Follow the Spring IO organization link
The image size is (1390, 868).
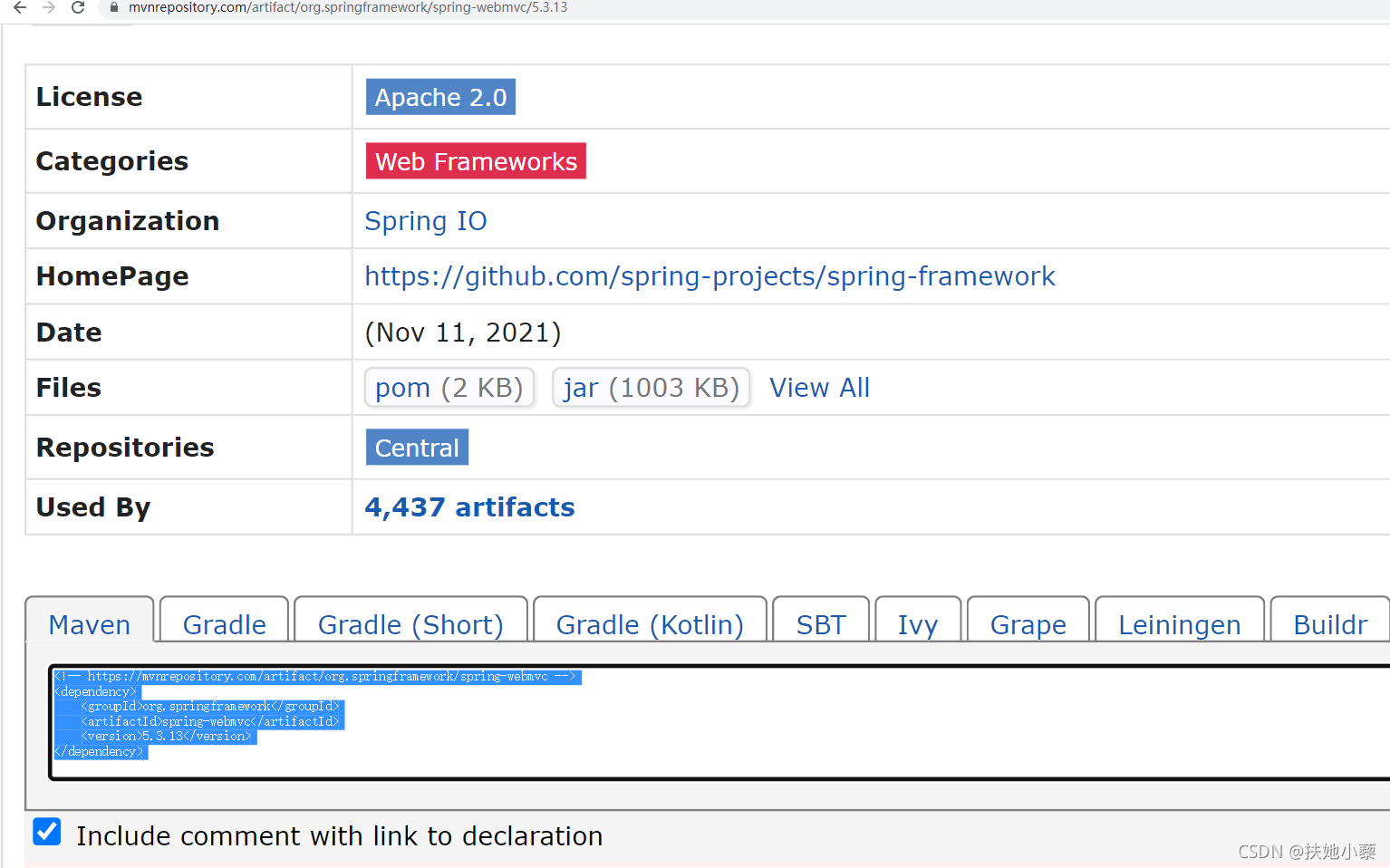click(x=426, y=221)
